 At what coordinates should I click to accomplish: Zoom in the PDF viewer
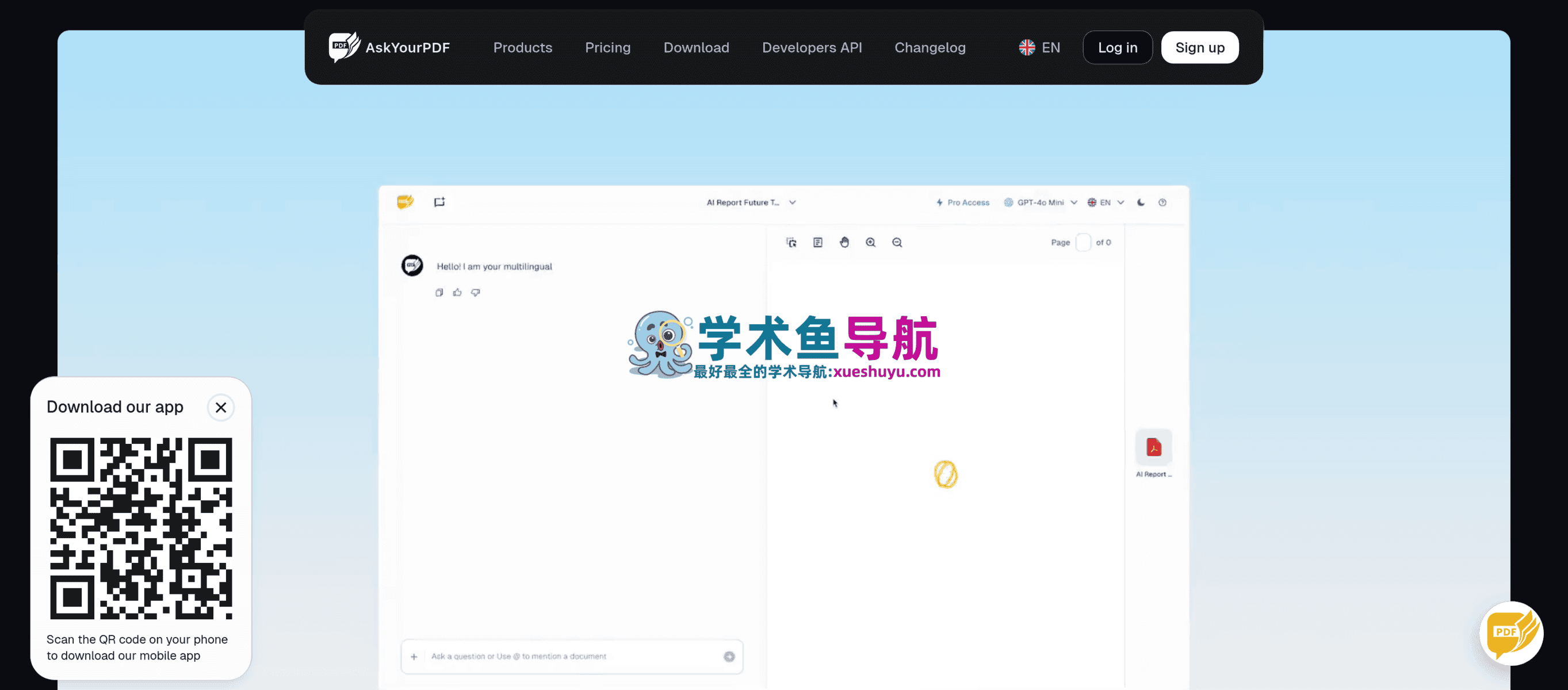click(x=870, y=242)
